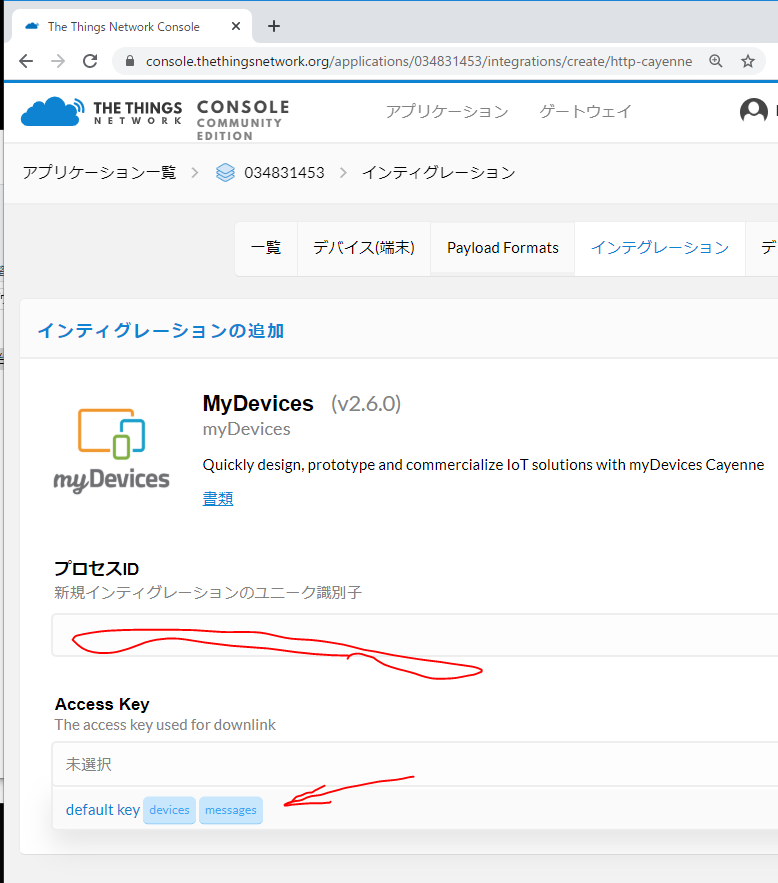Open the Access Key 未選択 dropdown

pos(415,764)
